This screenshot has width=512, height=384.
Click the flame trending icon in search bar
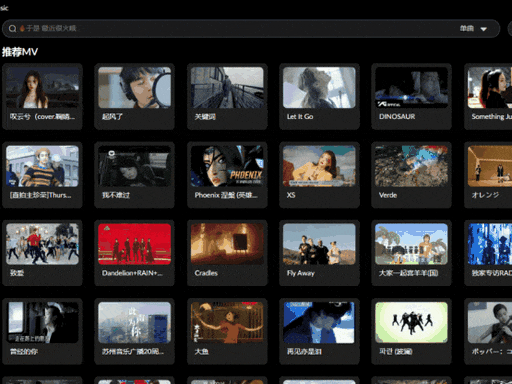[22, 28]
